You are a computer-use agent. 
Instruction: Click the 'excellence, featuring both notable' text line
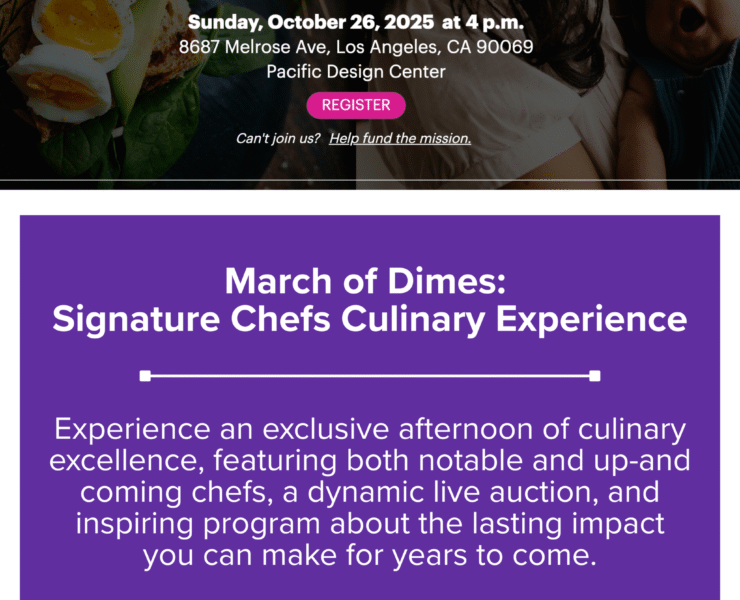point(370,462)
